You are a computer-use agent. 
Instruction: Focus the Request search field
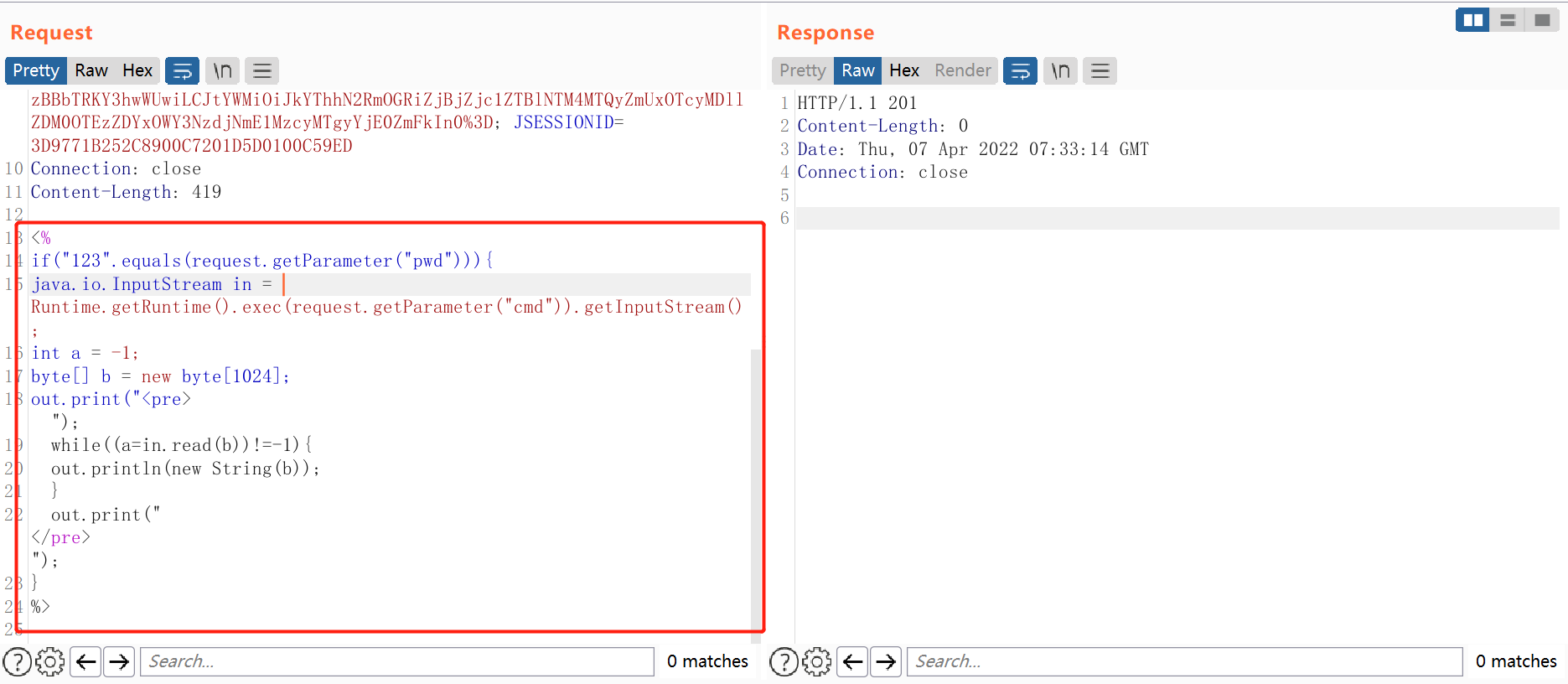click(x=397, y=661)
